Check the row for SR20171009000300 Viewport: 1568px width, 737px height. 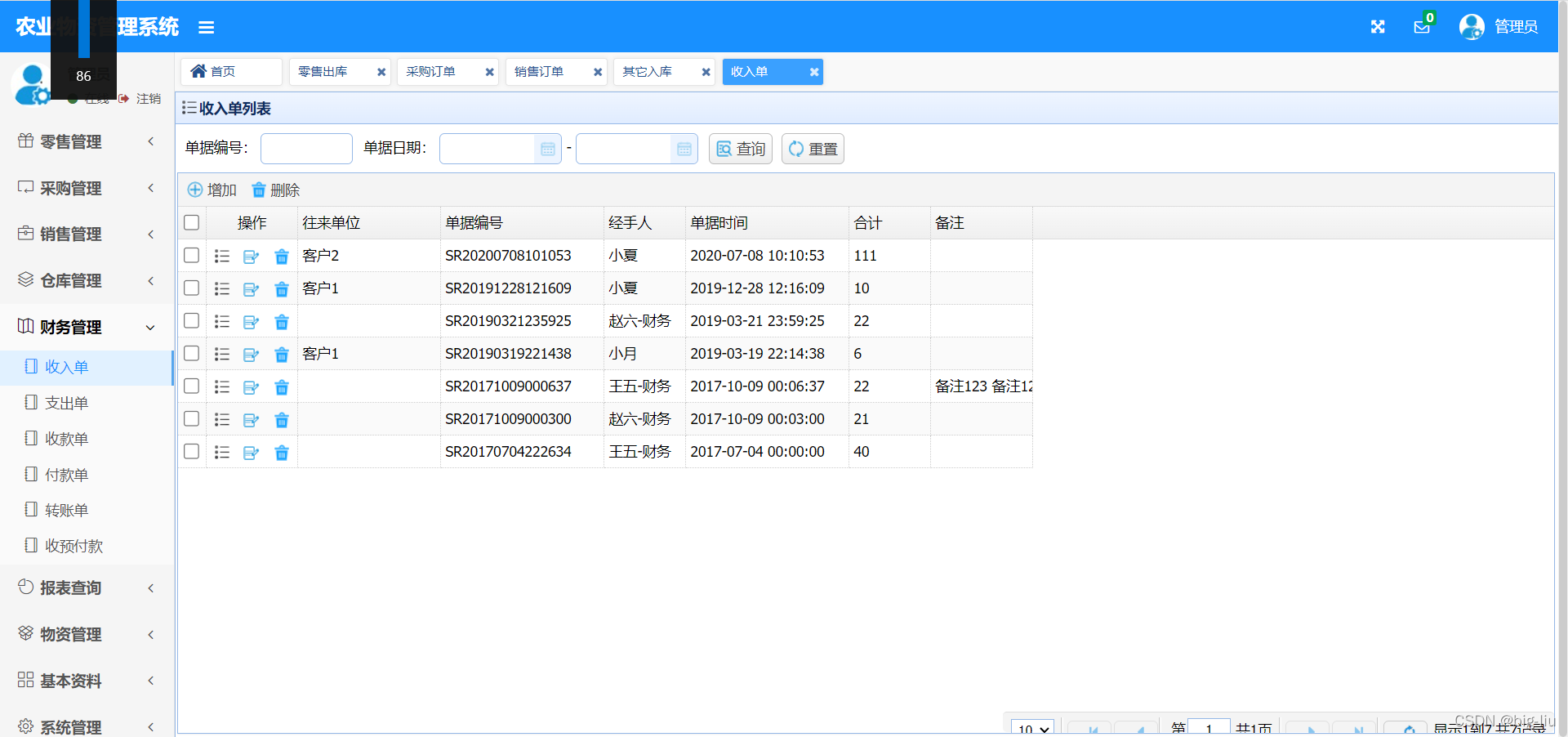(x=192, y=418)
